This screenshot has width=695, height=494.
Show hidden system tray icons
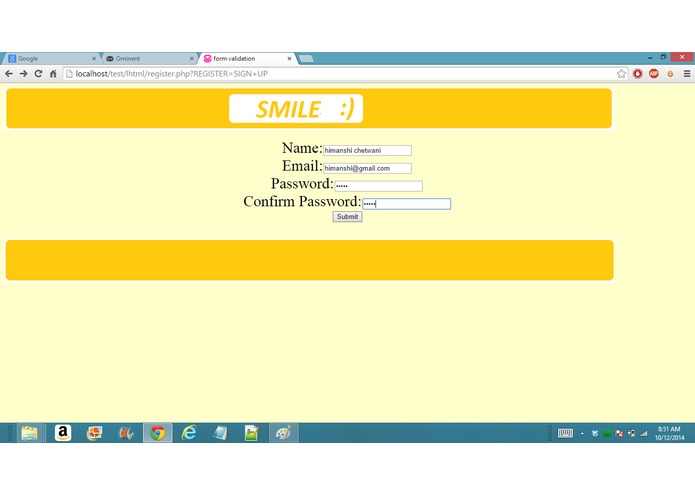582,434
